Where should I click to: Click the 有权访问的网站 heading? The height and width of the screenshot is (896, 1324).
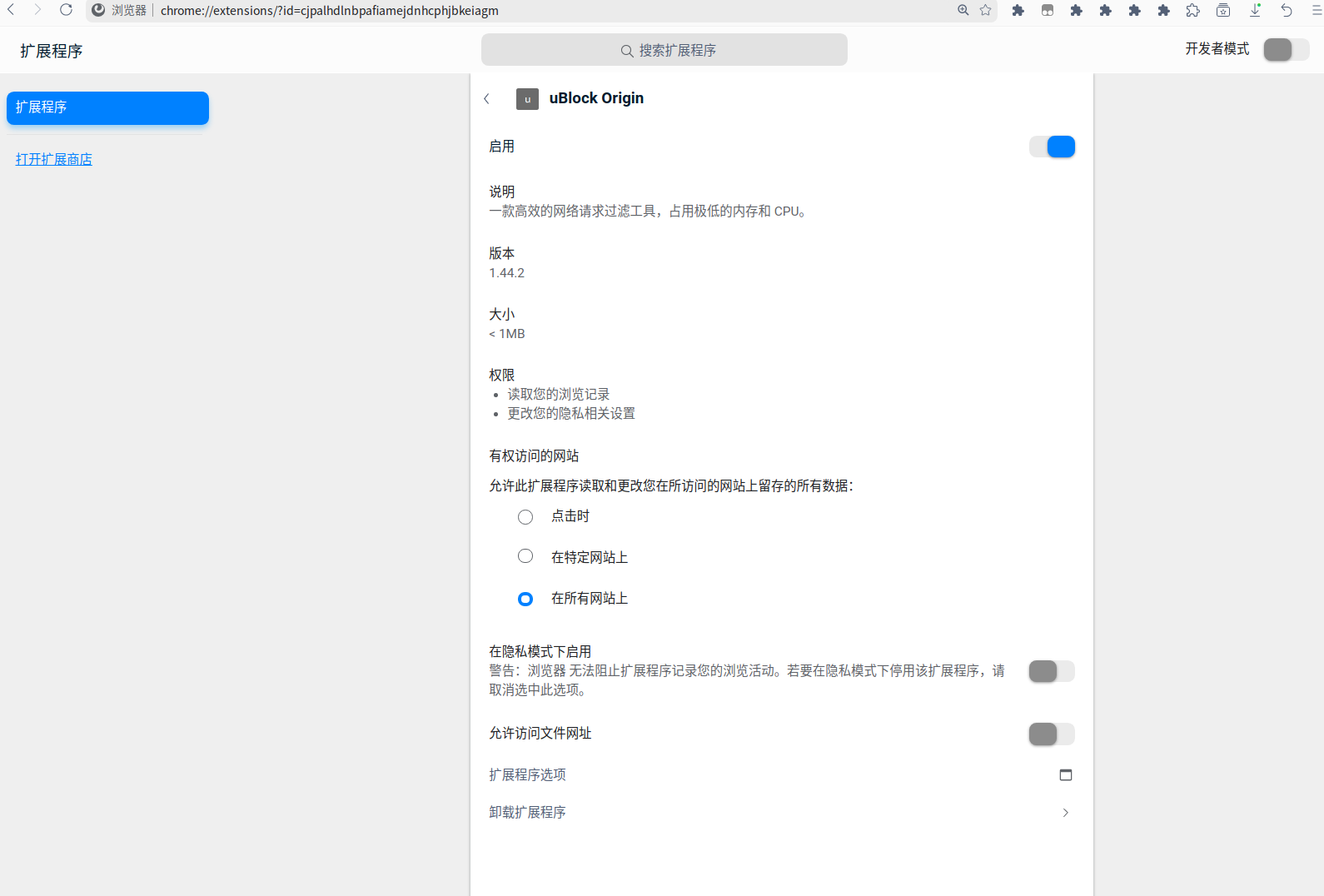534,456
